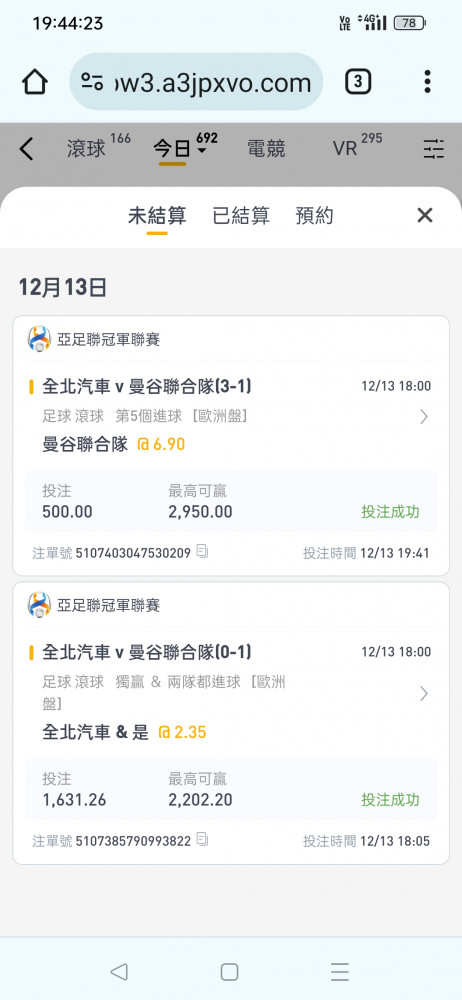Open the browser tab switcher showing 3
Image resolution: width=462 pixels, height=1000 pixels.
tap(358, 82)
